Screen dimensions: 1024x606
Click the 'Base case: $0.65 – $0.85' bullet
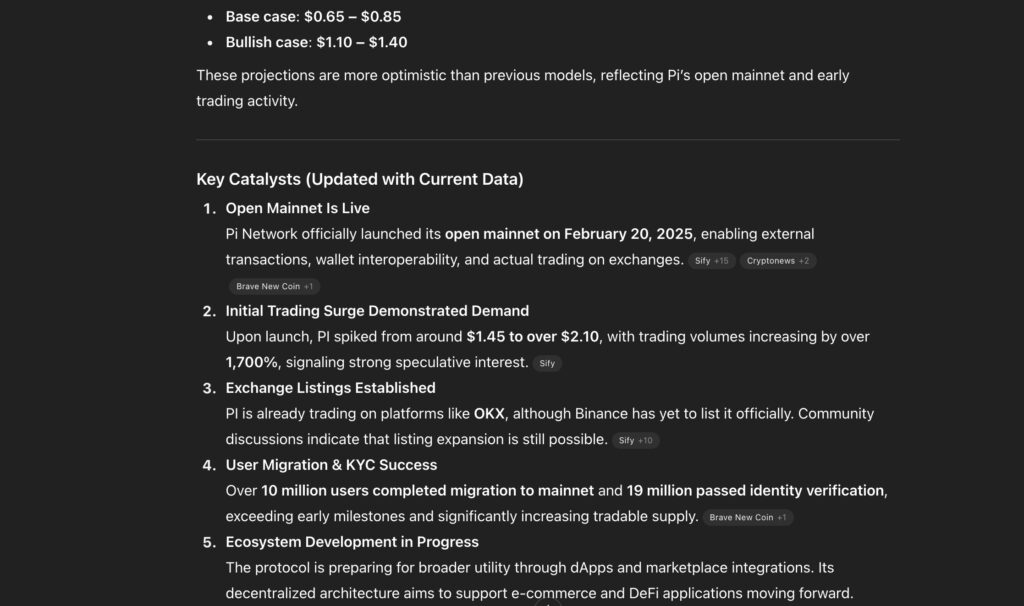tap(313, 17)
